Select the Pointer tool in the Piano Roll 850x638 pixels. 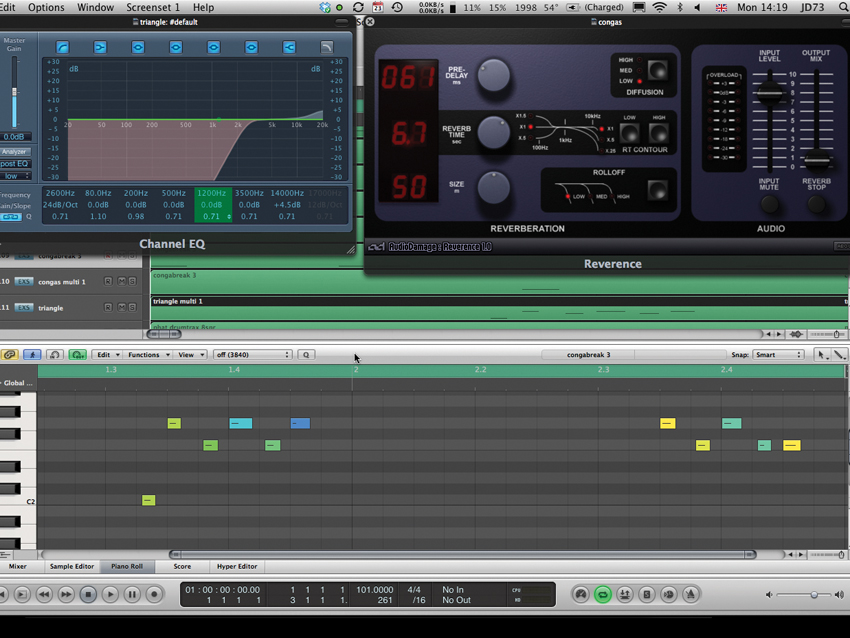tap(821, 355)
